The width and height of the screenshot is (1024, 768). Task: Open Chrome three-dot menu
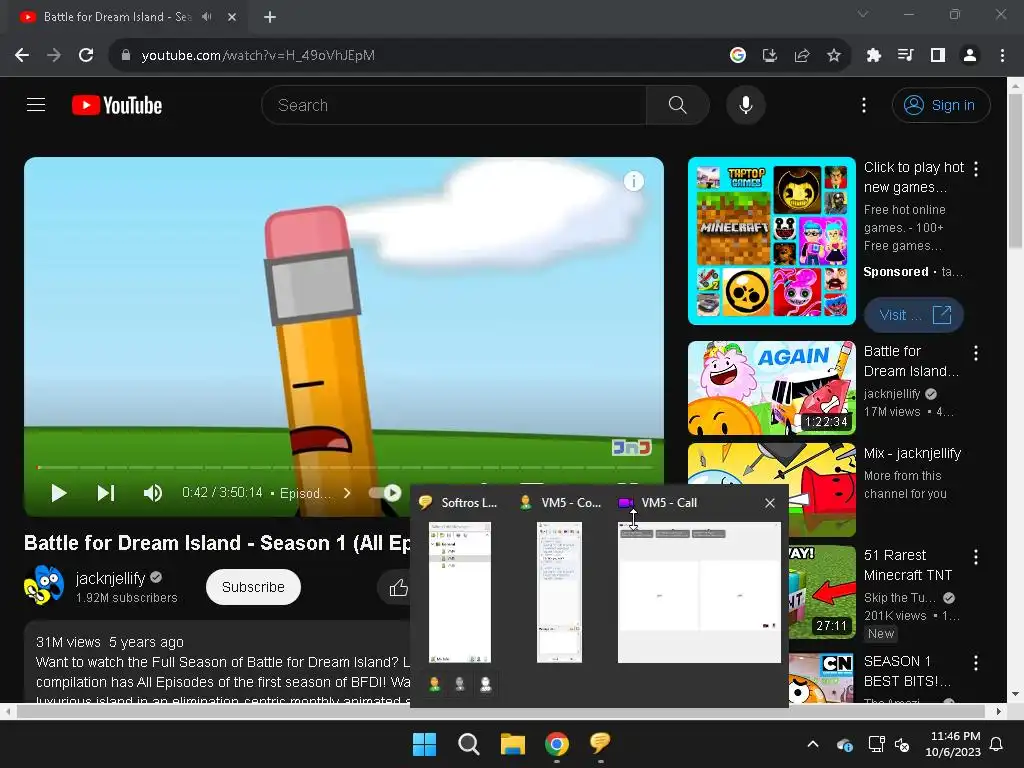1002,56
